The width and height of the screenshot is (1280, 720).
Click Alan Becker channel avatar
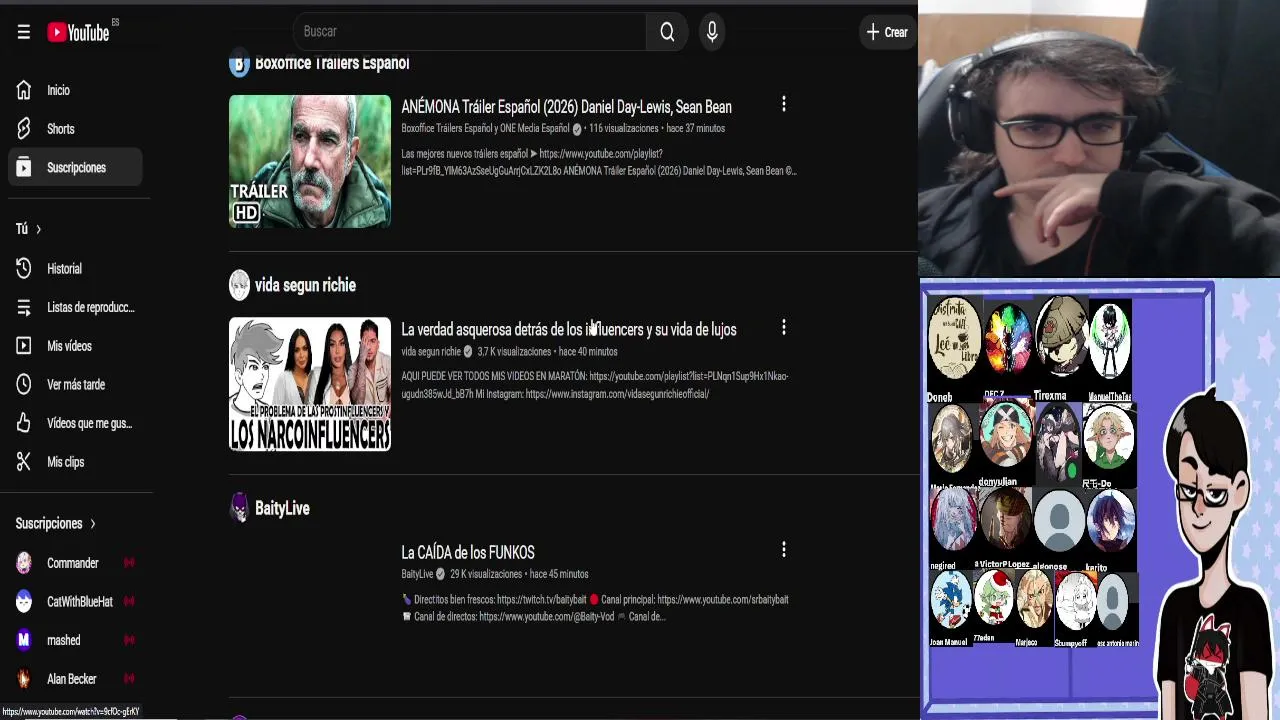[x=24, y=679]
